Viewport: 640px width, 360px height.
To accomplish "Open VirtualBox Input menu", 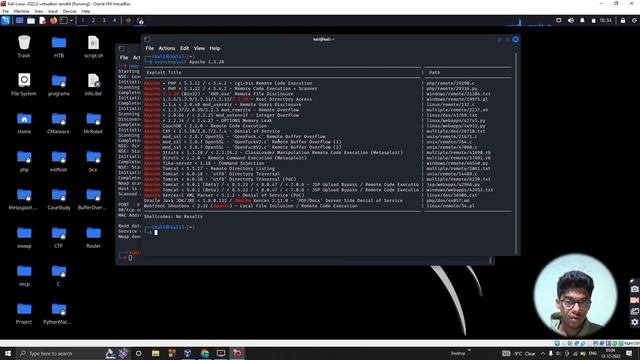I will point(53,11).
